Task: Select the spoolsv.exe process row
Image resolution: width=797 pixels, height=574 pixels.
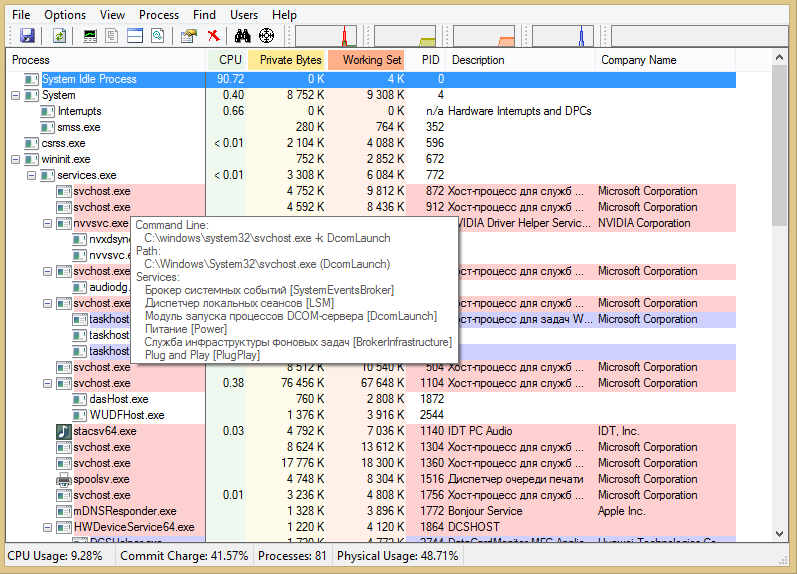Action: click(x=101, y=479)
